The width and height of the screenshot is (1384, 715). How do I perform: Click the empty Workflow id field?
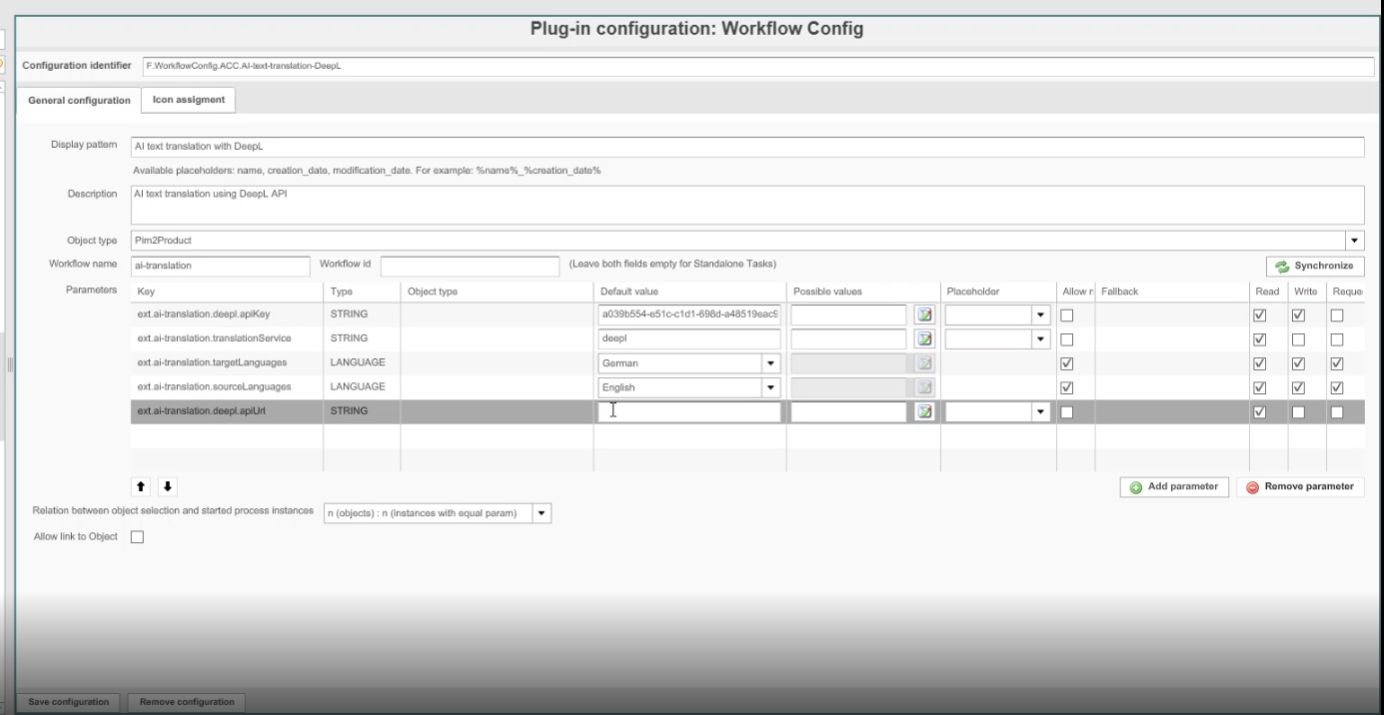click(470, 266)
